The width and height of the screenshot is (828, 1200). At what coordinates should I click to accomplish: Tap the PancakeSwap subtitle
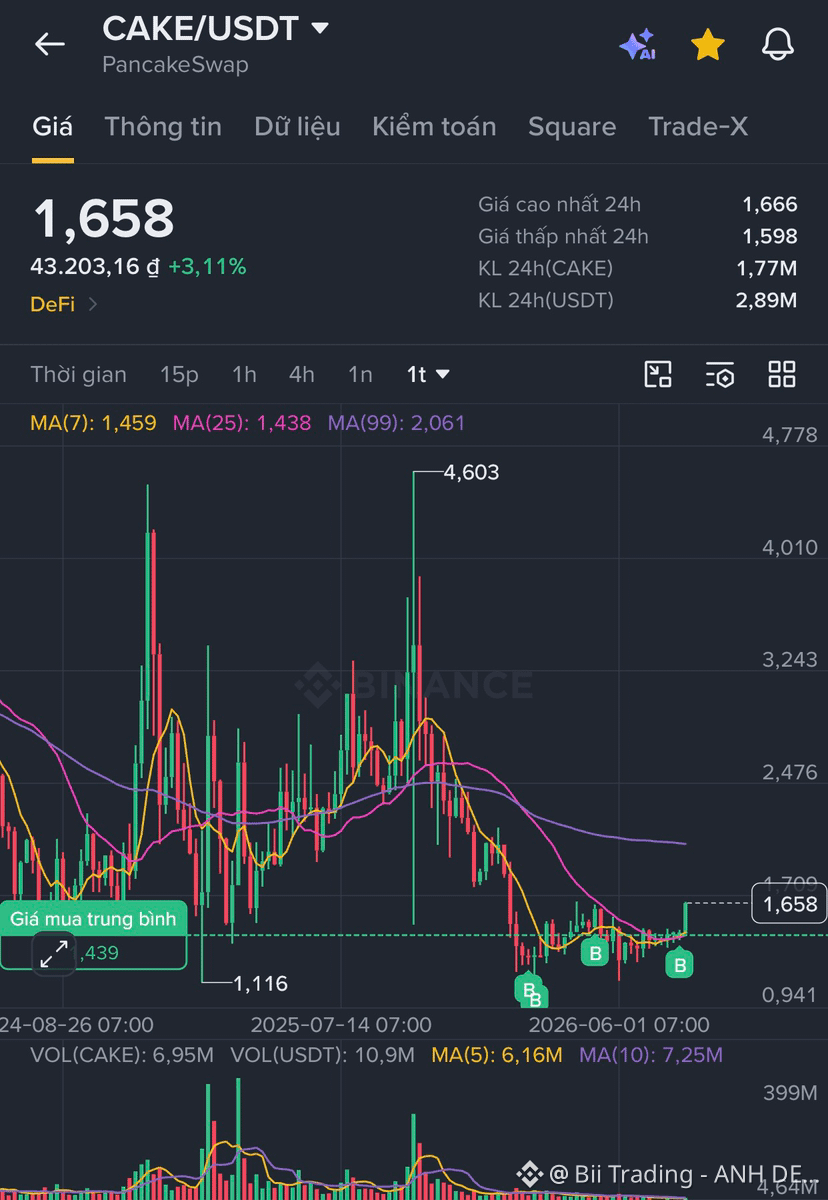coord(175,65)
